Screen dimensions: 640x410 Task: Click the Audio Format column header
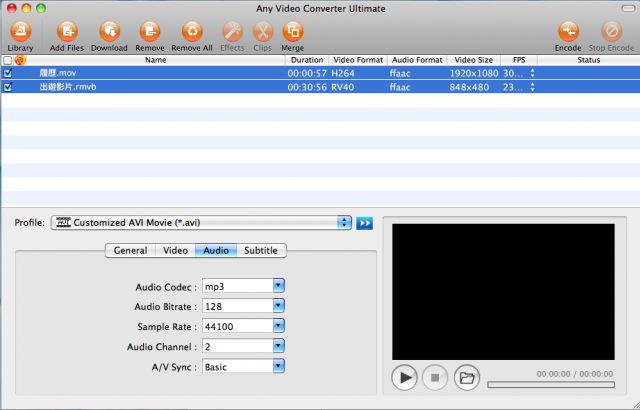coord(417,60)
